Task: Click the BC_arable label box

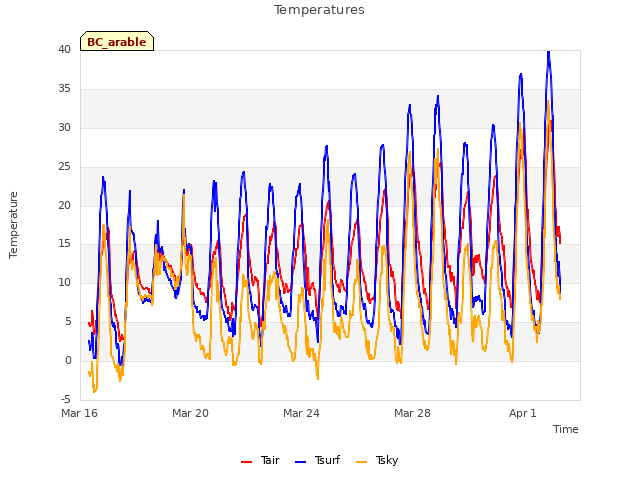Action: [117, 41]
